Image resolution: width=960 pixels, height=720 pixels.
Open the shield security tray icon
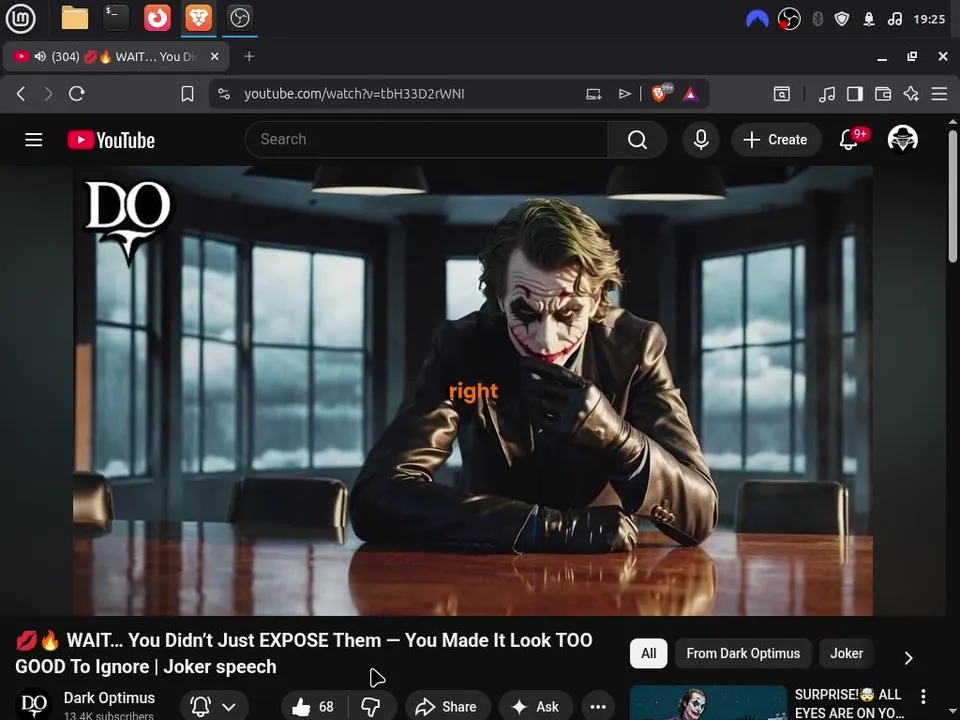coord(842,19)
